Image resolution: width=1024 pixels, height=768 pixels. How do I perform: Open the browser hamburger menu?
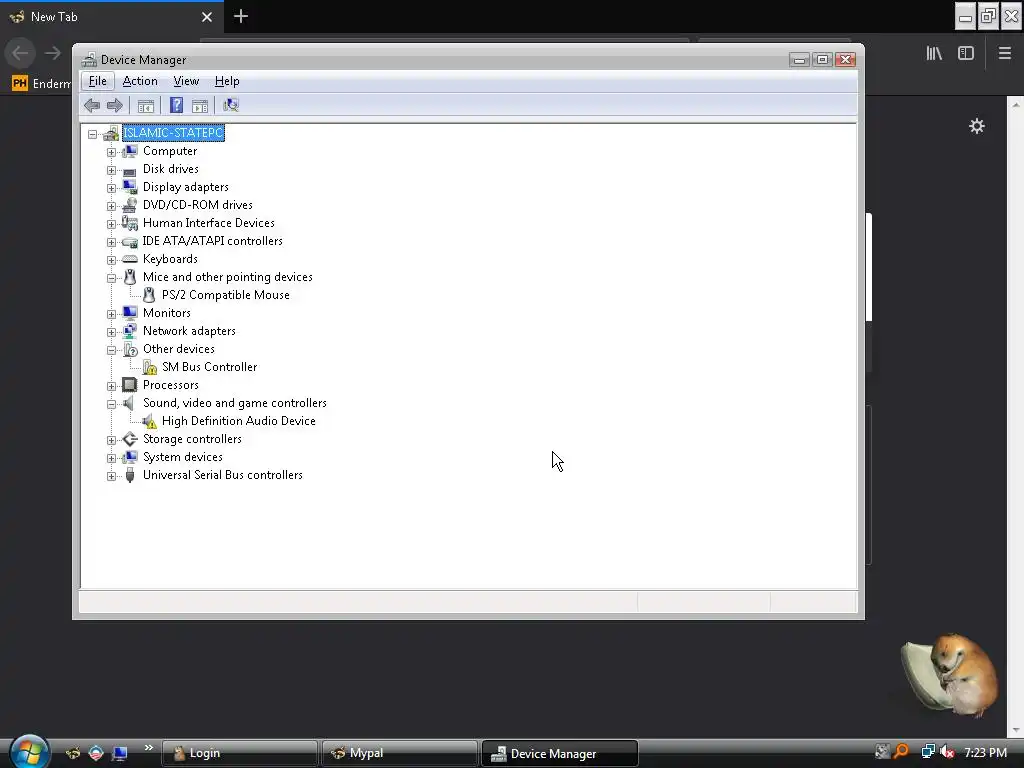[x=1004, y=54]
